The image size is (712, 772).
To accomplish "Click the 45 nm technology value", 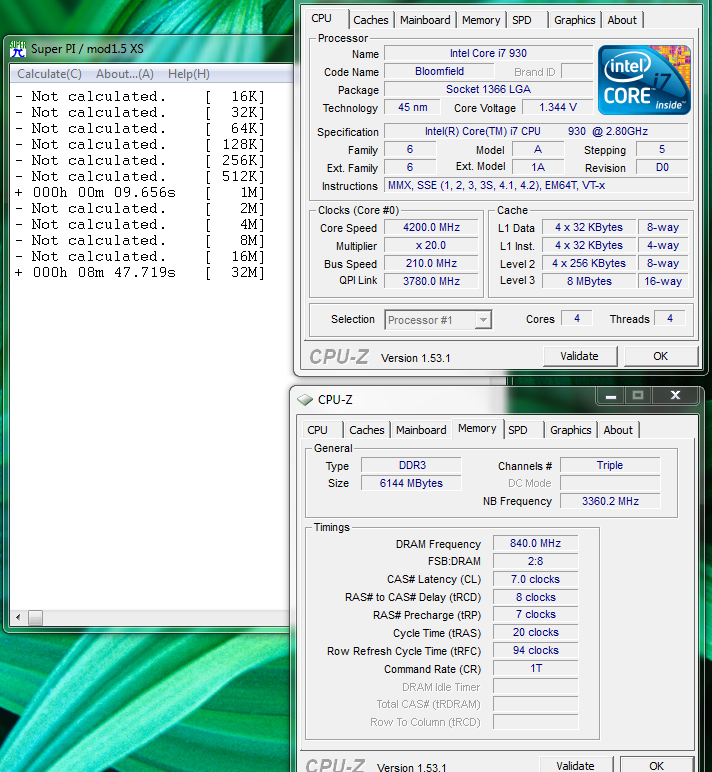I will 413,107.
